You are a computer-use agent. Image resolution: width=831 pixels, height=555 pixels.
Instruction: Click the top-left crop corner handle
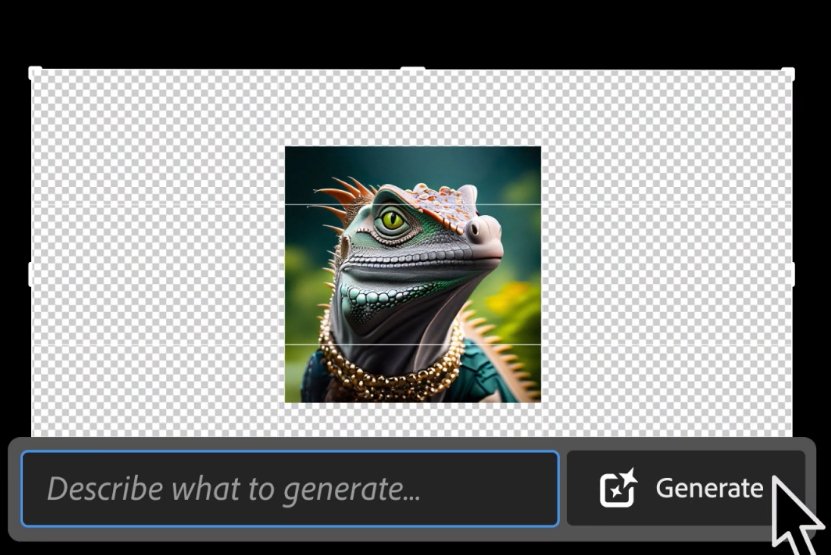click(34, 73)
